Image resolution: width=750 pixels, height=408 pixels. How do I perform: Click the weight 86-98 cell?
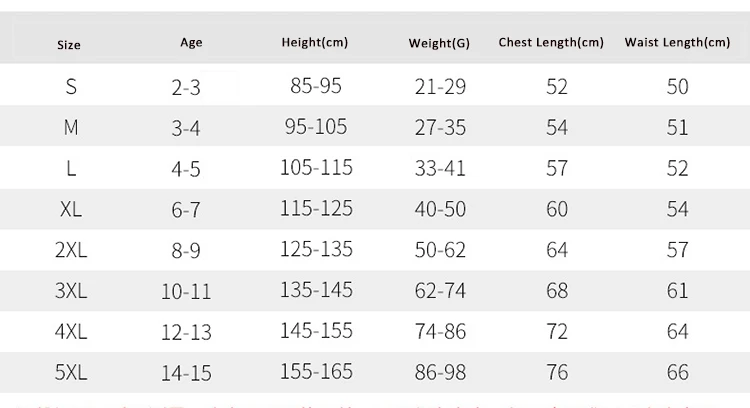[440, 373]
